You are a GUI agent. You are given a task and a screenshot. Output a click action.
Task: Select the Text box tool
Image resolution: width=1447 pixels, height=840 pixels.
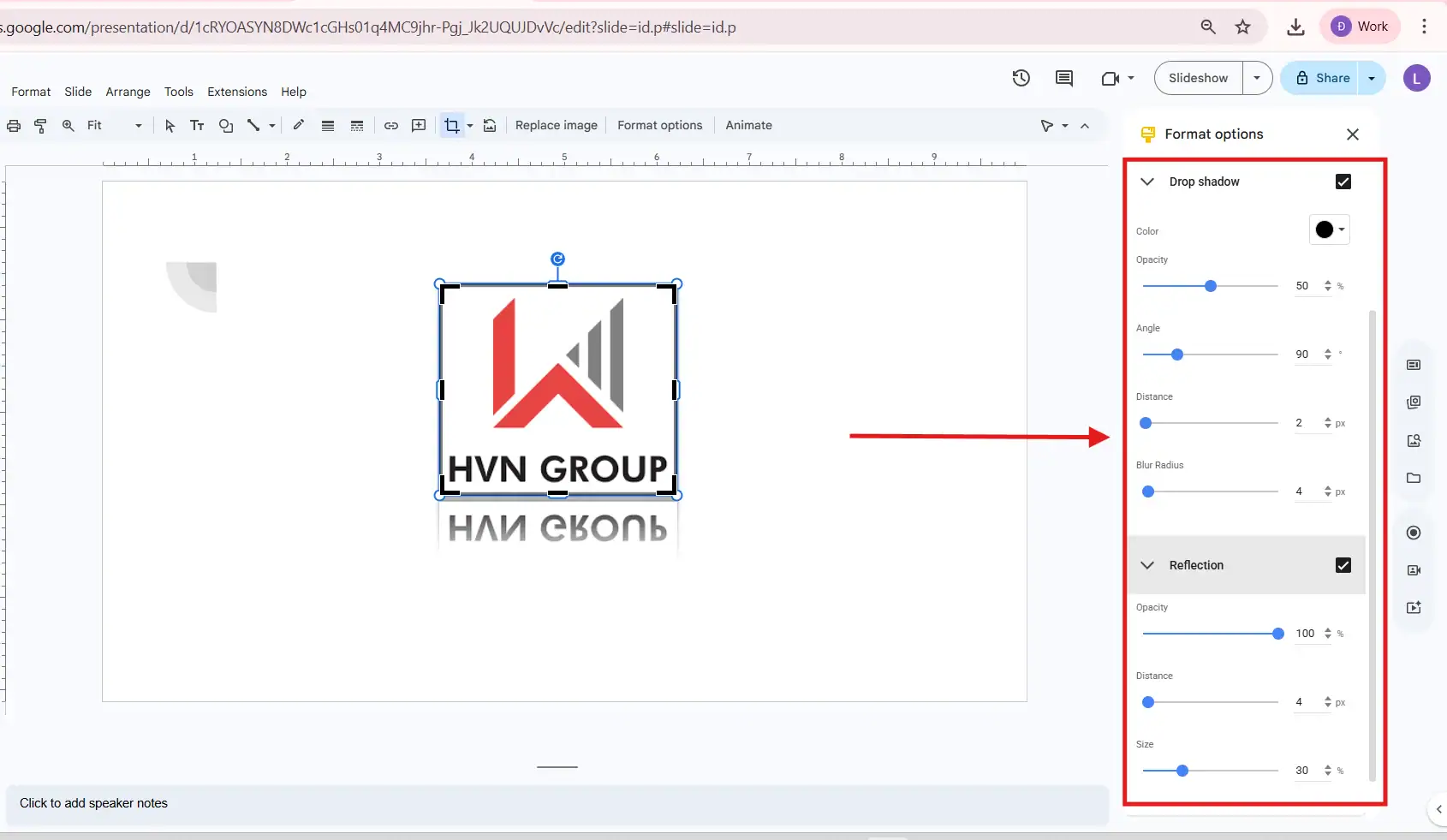(197, 126)
